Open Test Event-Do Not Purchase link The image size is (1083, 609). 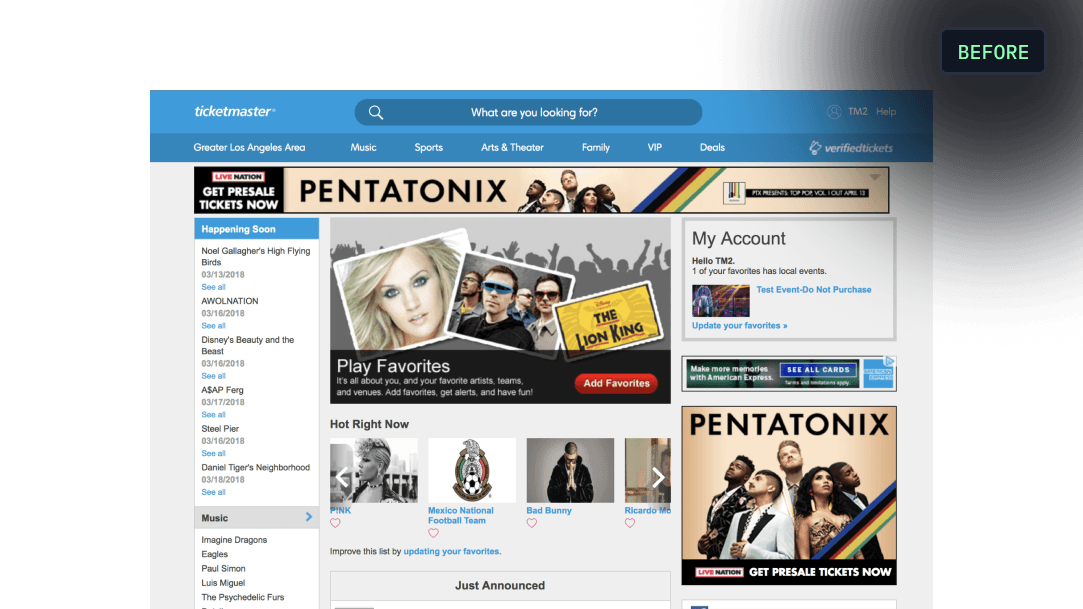(814, 290)
